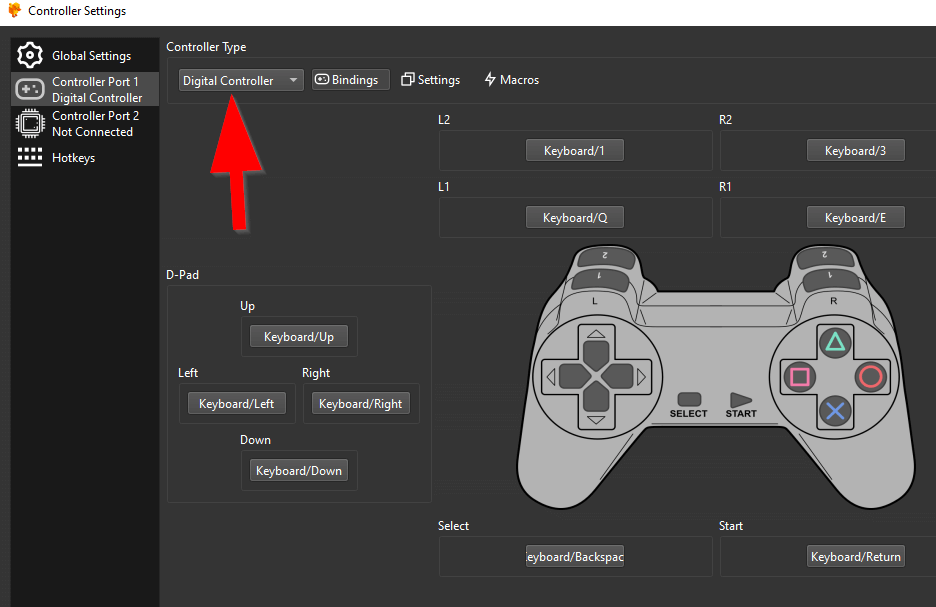Click the Controller Settings app icon in title bar
This screenshot has width=936, height=607.
(x=14, y=10)
